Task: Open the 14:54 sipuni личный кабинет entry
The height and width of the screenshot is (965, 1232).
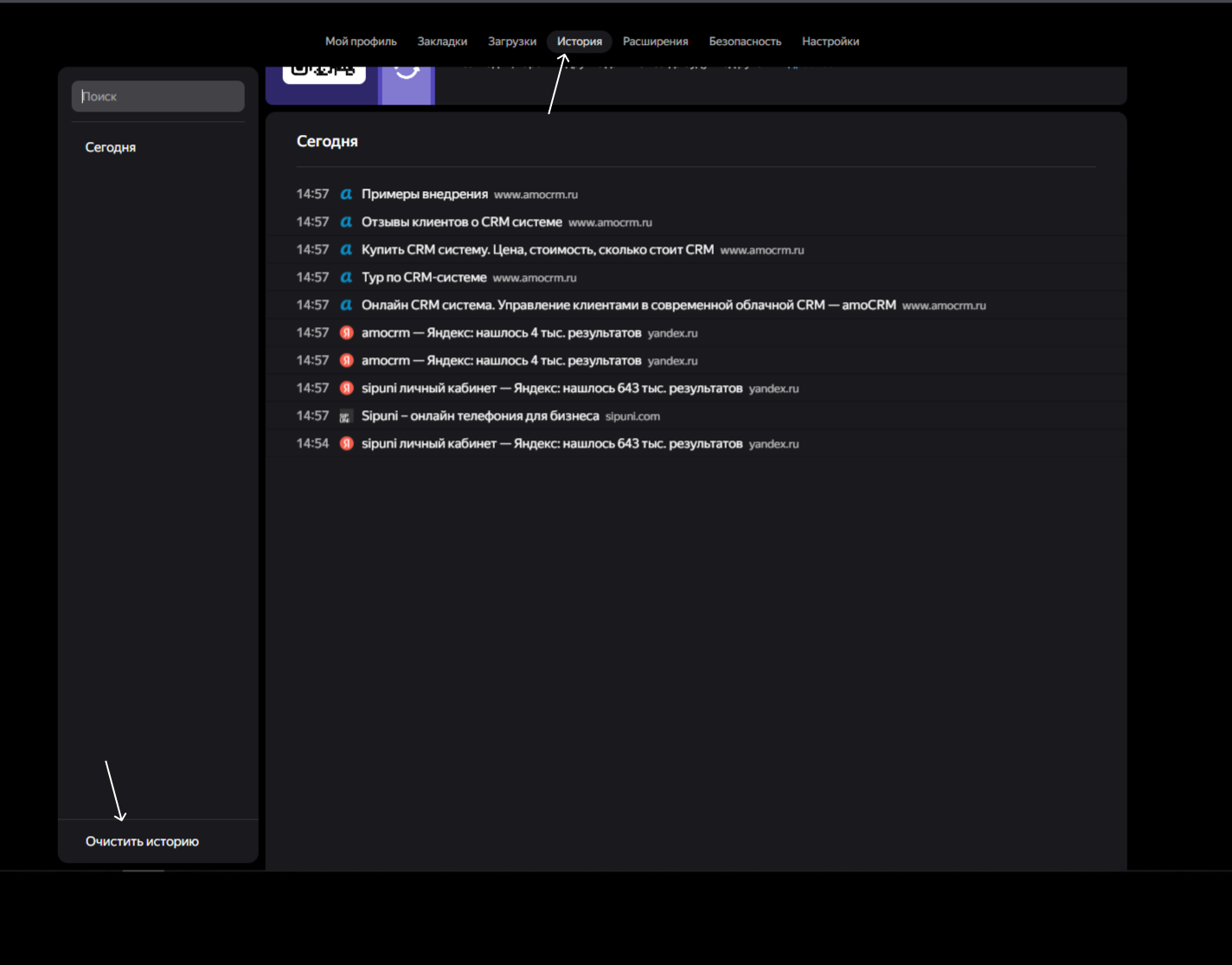Action: (552, 443)
